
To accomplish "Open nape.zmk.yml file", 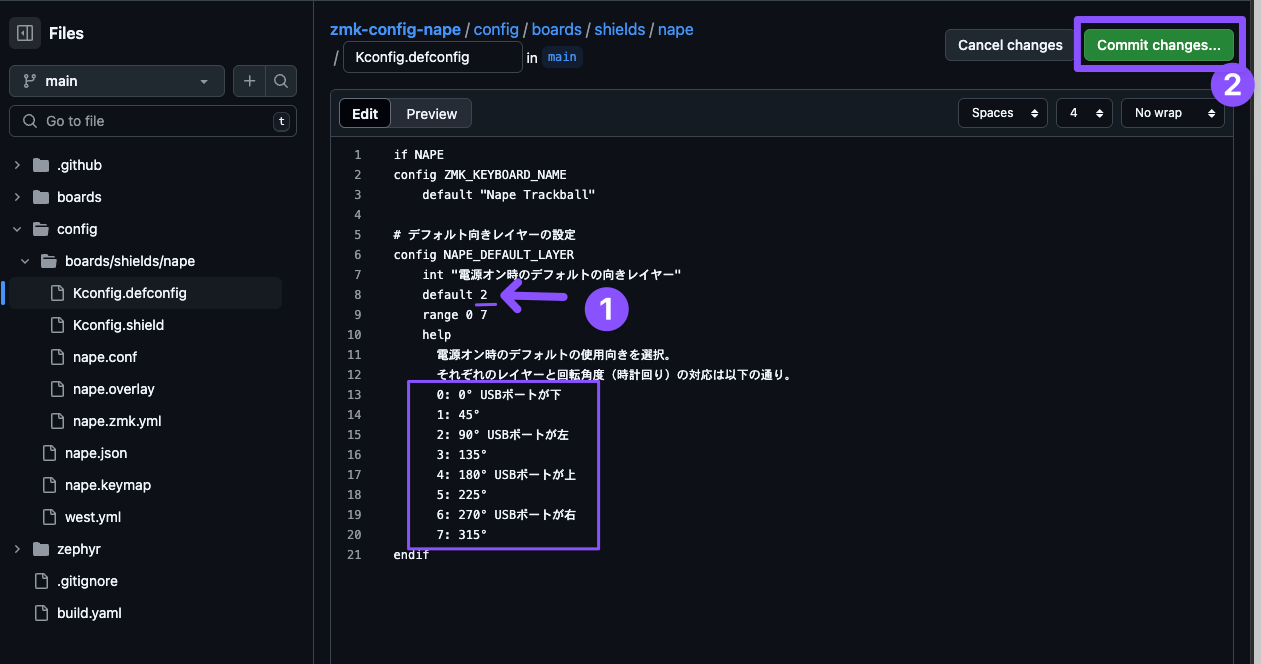I will [x=117, y=421].
